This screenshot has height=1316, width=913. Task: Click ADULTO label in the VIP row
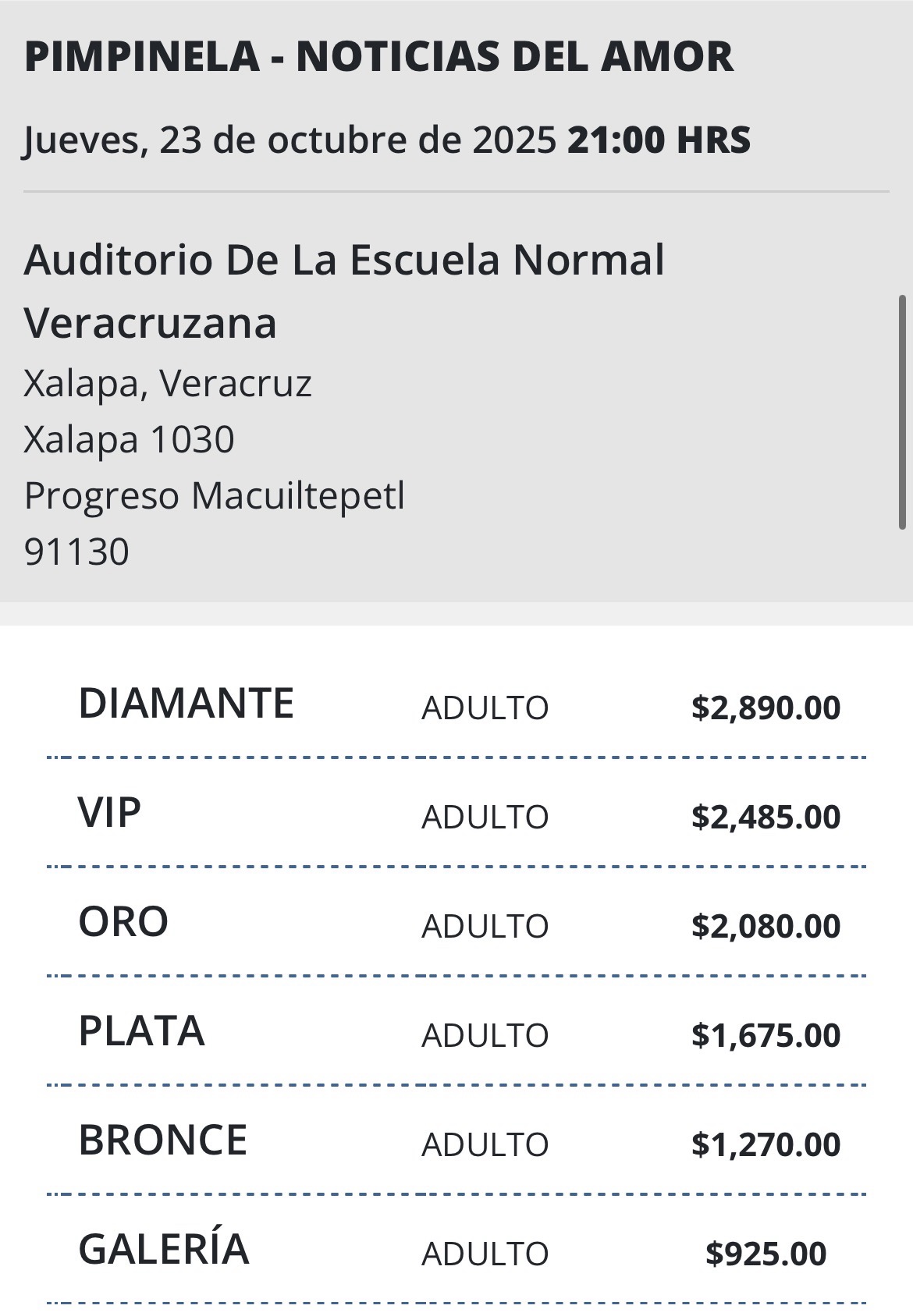(x=485, y=817)
